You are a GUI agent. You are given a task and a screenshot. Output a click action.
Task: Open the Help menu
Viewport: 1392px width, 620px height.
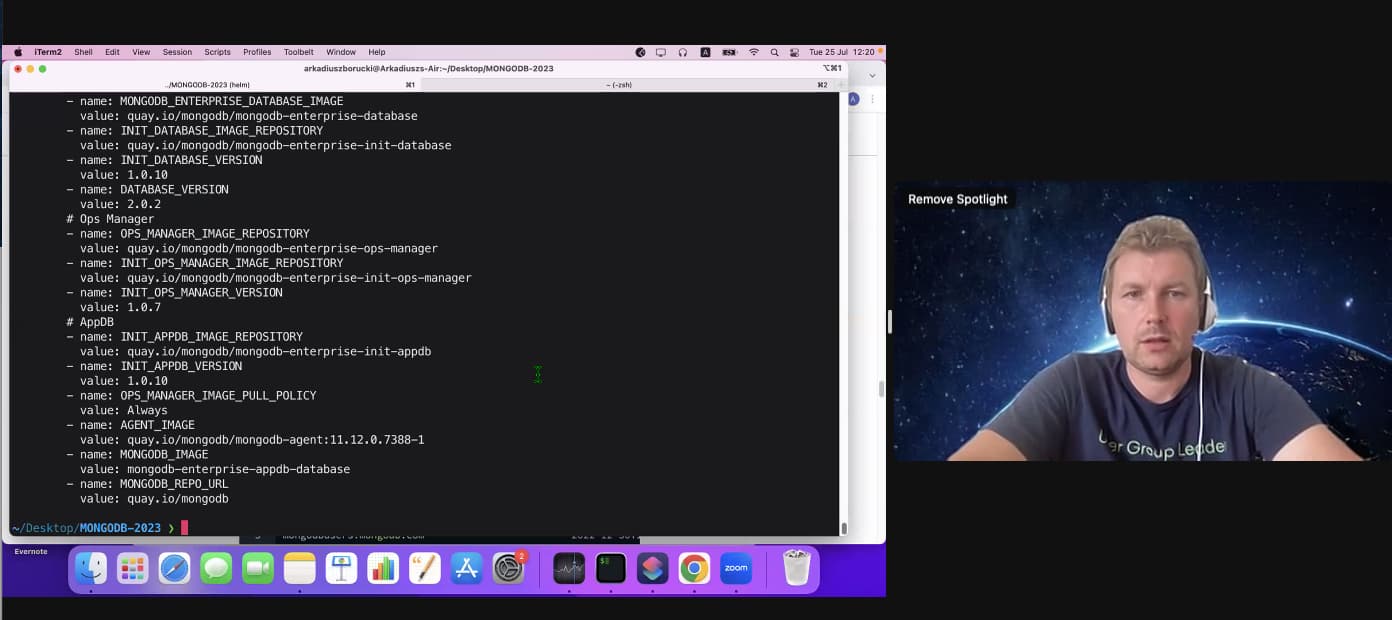377,52
